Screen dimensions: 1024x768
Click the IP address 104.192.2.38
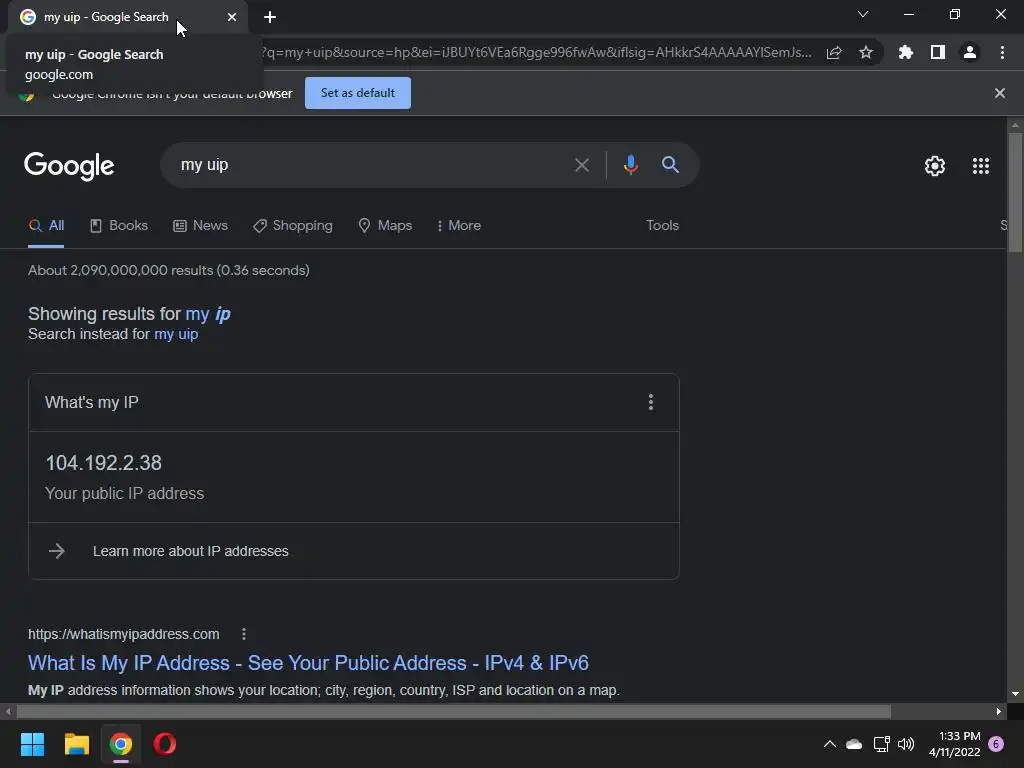point(104,463)
